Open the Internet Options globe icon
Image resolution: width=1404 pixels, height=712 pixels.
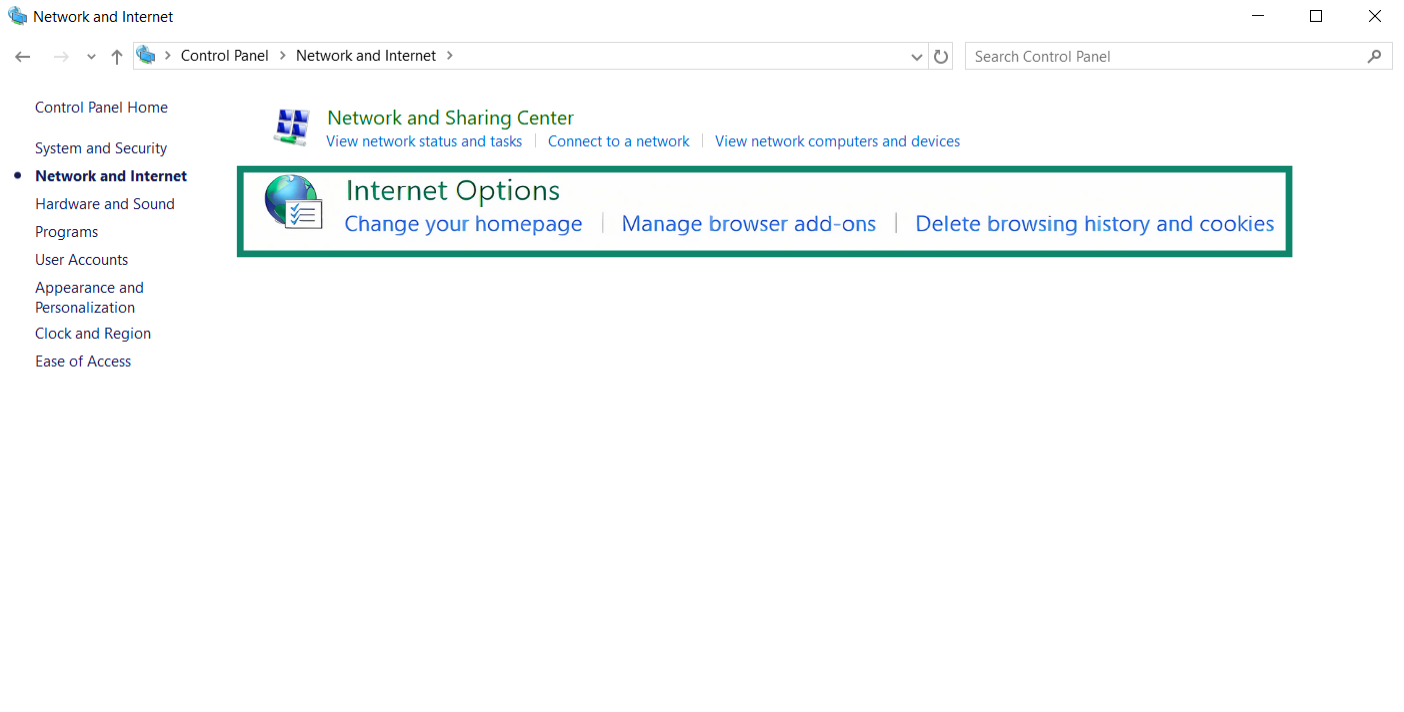(x=293, y=202)
